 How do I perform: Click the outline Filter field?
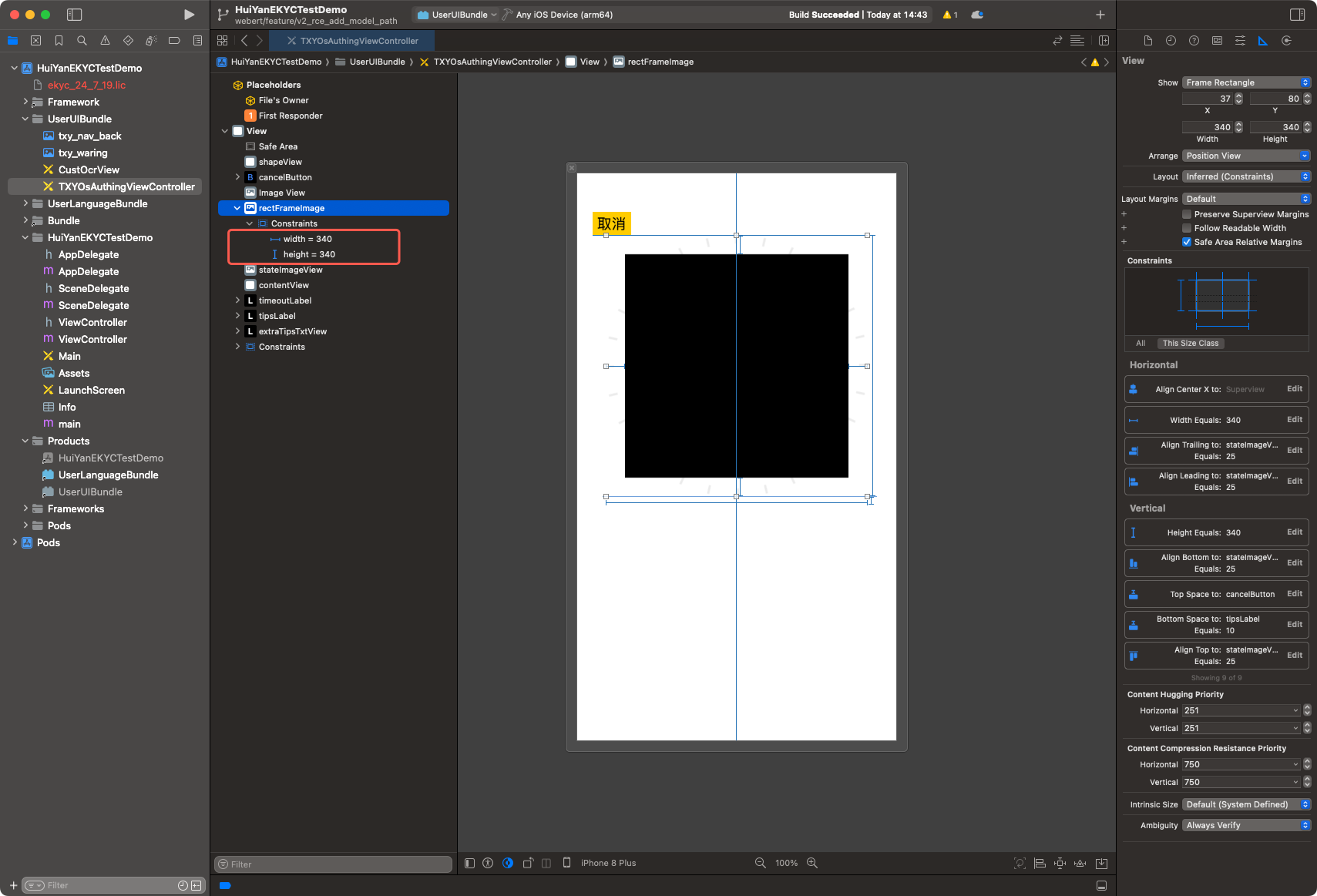(333, 864)
